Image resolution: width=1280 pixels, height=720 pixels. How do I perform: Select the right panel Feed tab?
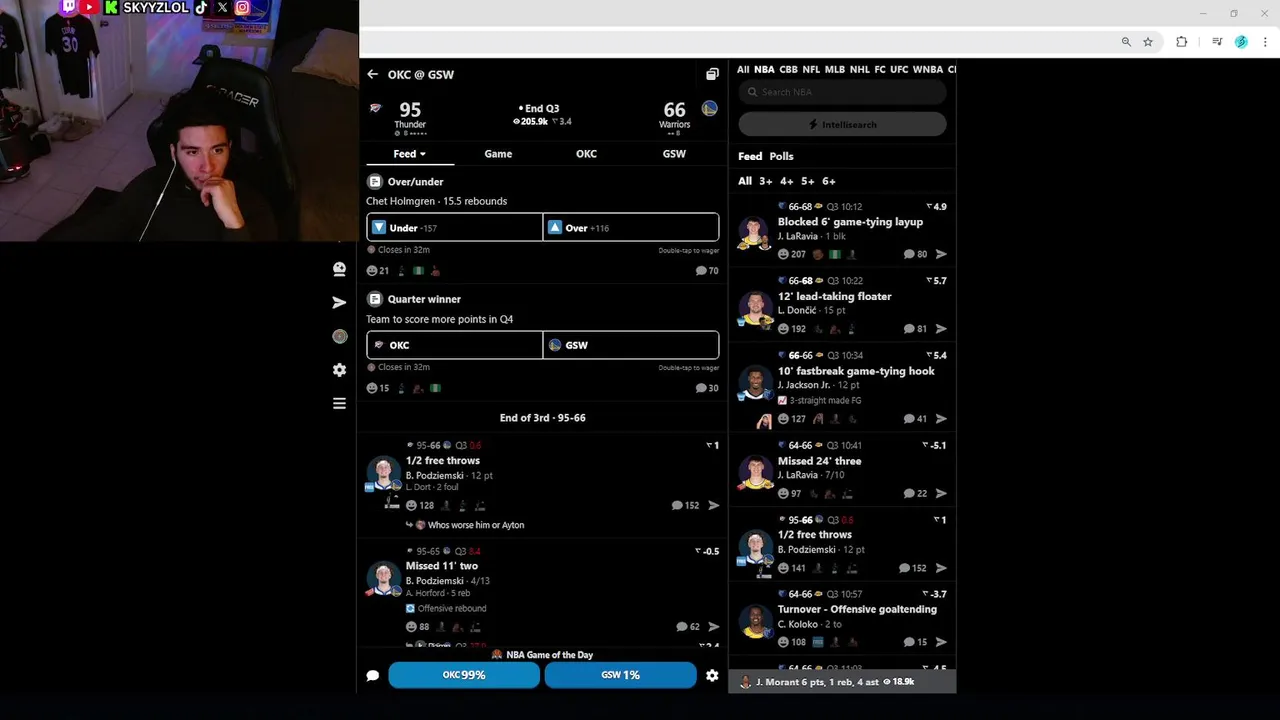tap(750, 156)
